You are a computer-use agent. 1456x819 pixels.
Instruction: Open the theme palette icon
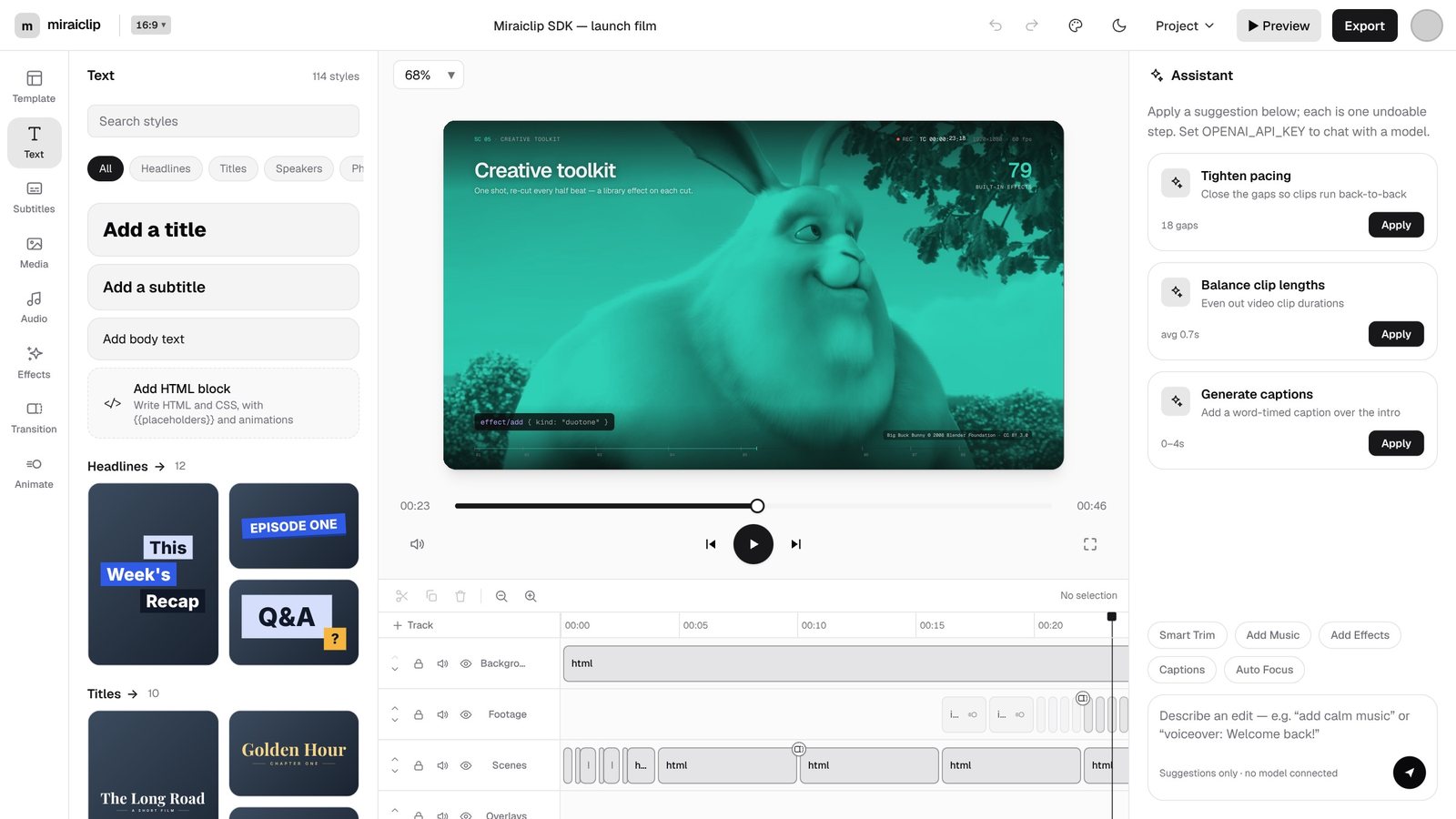pos(1076,25)
